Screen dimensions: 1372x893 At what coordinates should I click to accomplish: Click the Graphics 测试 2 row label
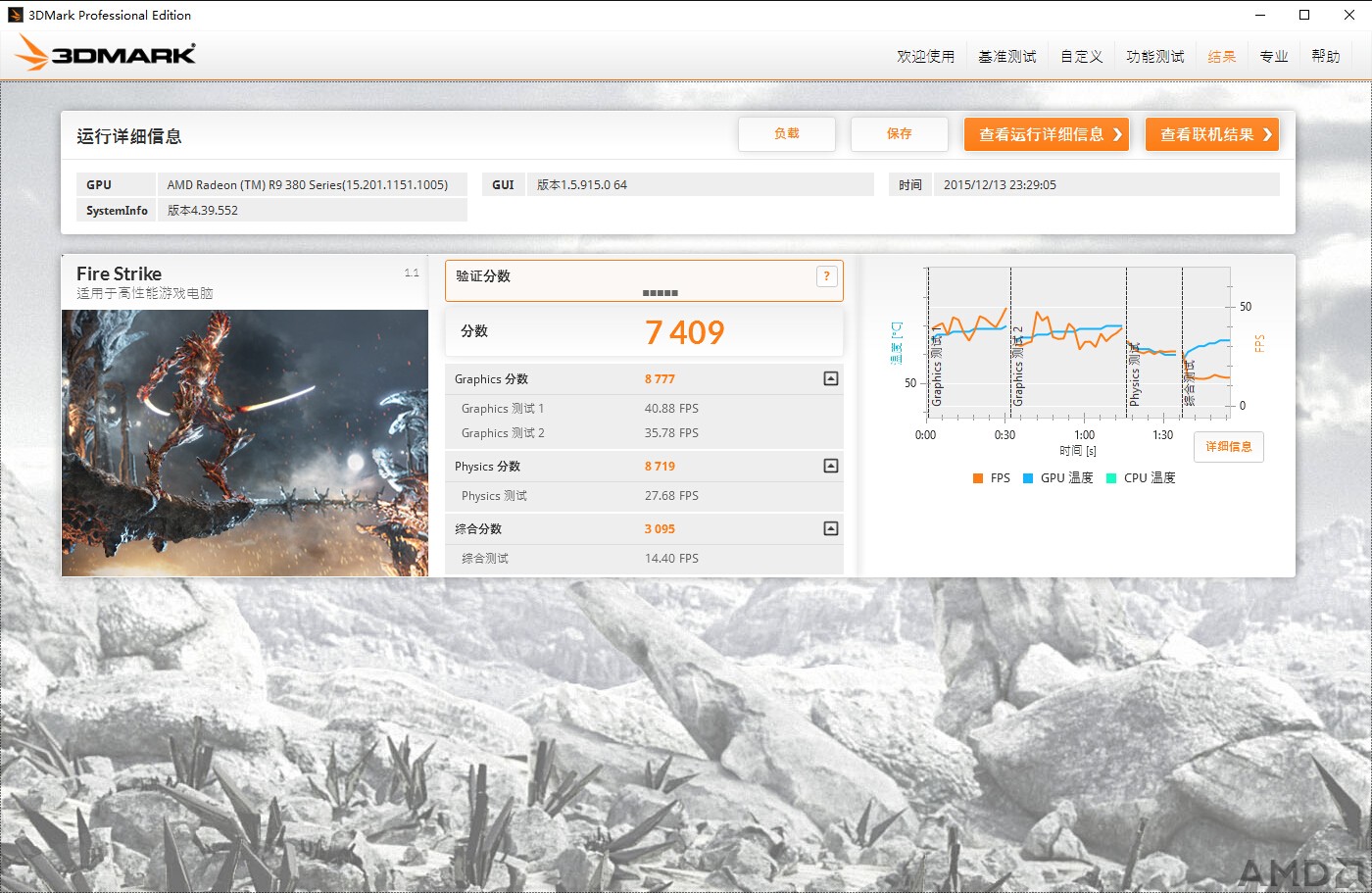click(503, 433)
